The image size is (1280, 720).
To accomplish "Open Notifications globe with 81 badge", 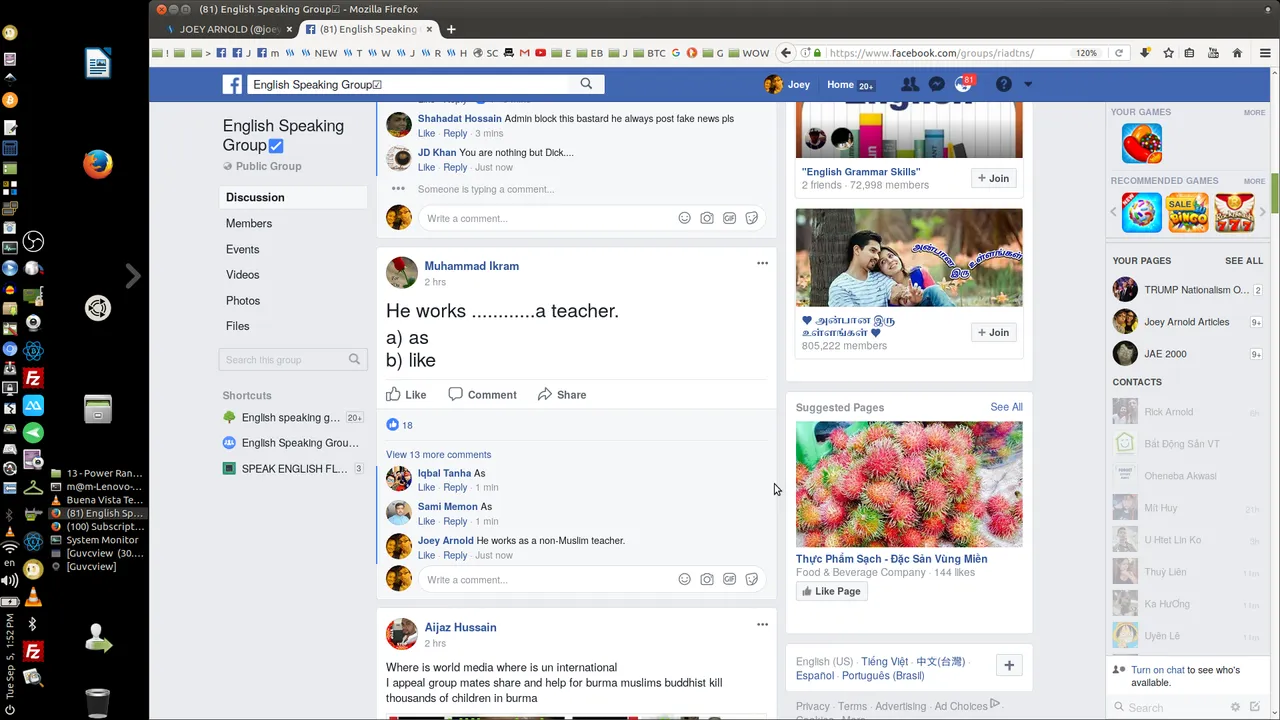I will coord(963,85).
